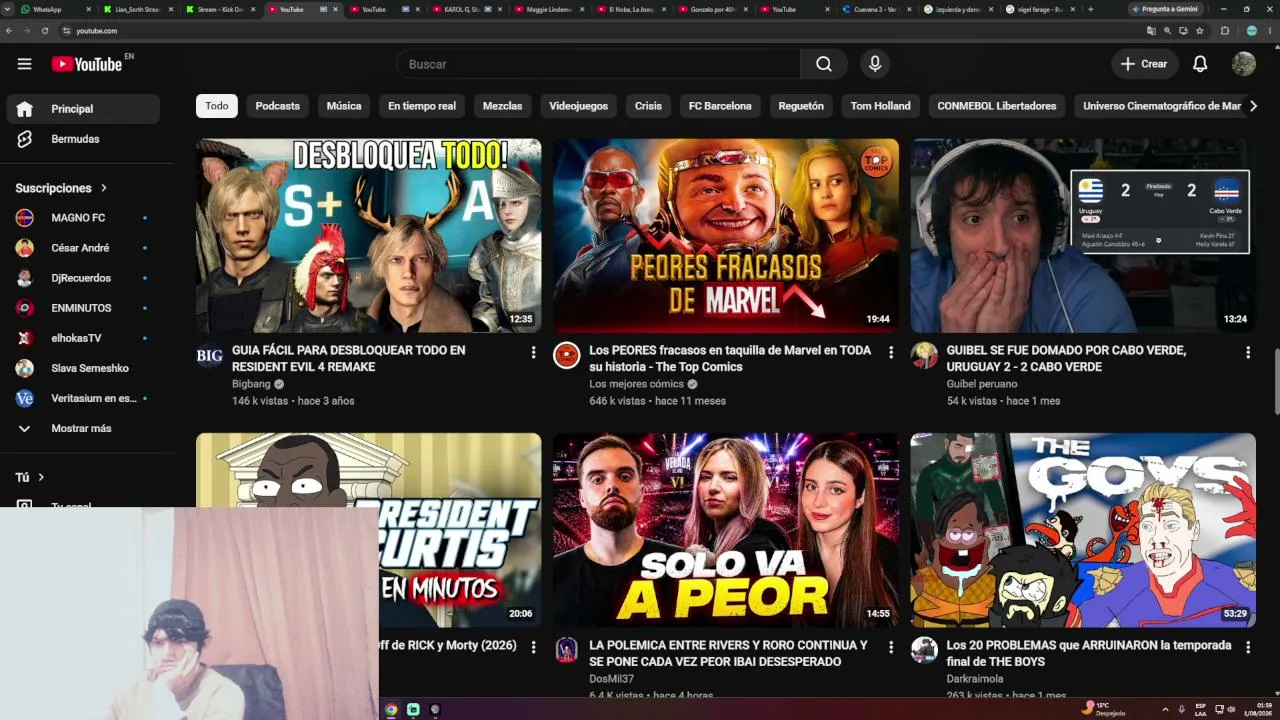Viewport: 1280px width, 720px height.
Task: Open the new browser tab button
Action: coord(1090,9)
